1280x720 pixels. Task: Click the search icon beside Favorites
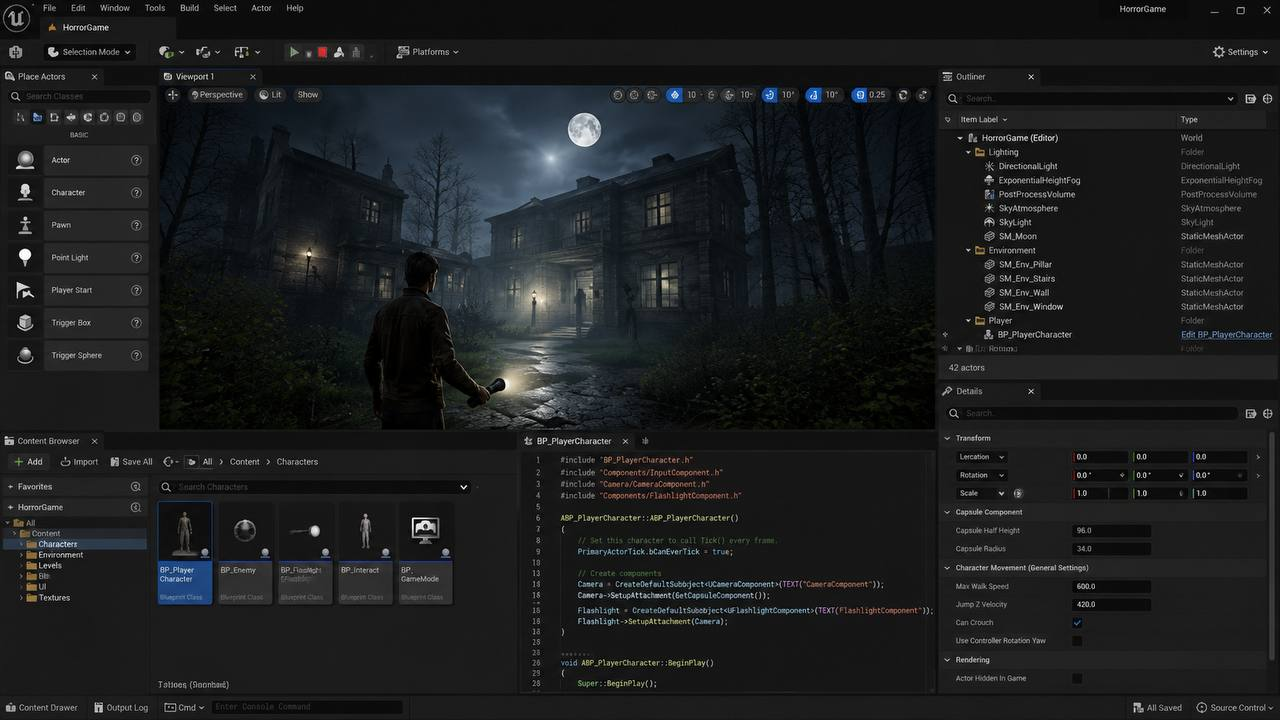(x=136, y=487)
